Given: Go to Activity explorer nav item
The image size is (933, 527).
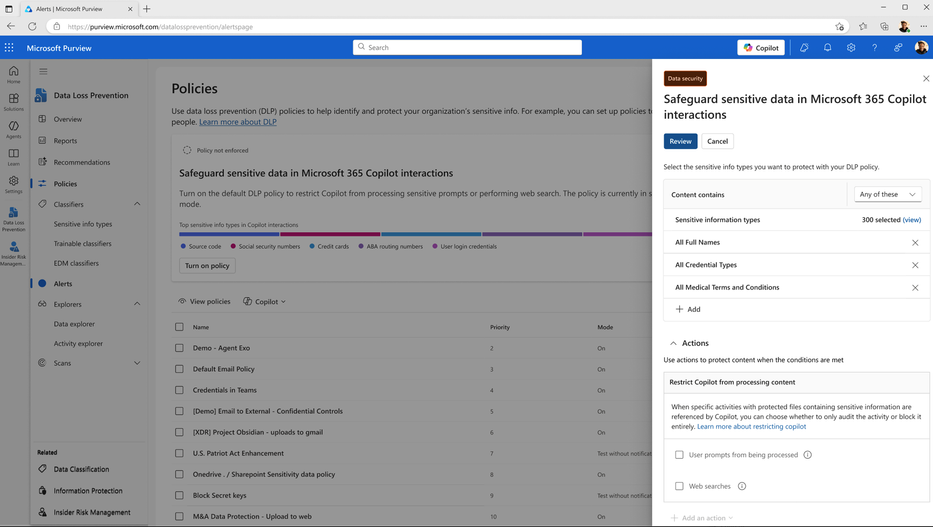Looking at the screenshot, I should pos(78,344).
